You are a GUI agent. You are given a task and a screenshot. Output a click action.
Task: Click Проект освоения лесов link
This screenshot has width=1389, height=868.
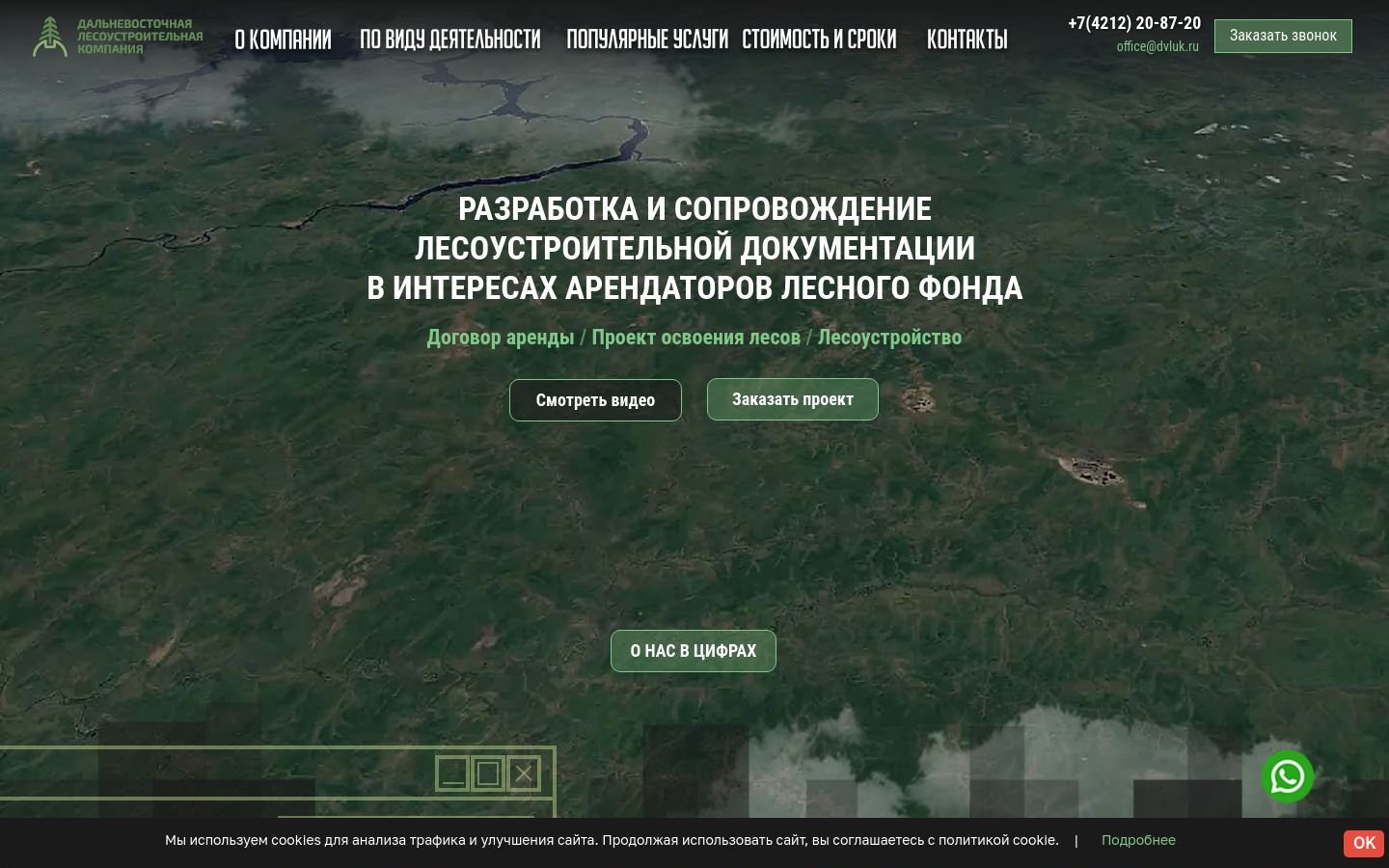pos(695,338)
